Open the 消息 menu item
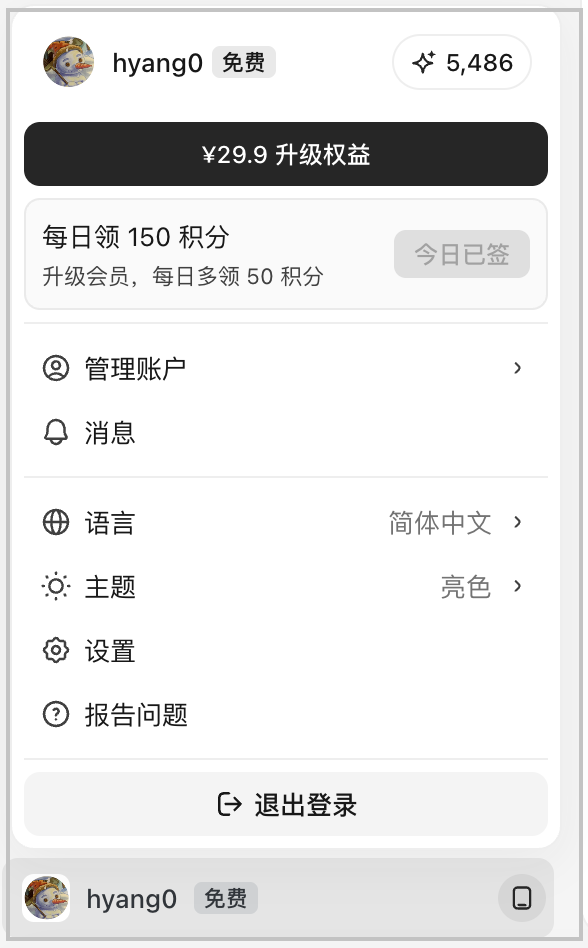Screen dimensions: 588x948 (x=286, y=432)
